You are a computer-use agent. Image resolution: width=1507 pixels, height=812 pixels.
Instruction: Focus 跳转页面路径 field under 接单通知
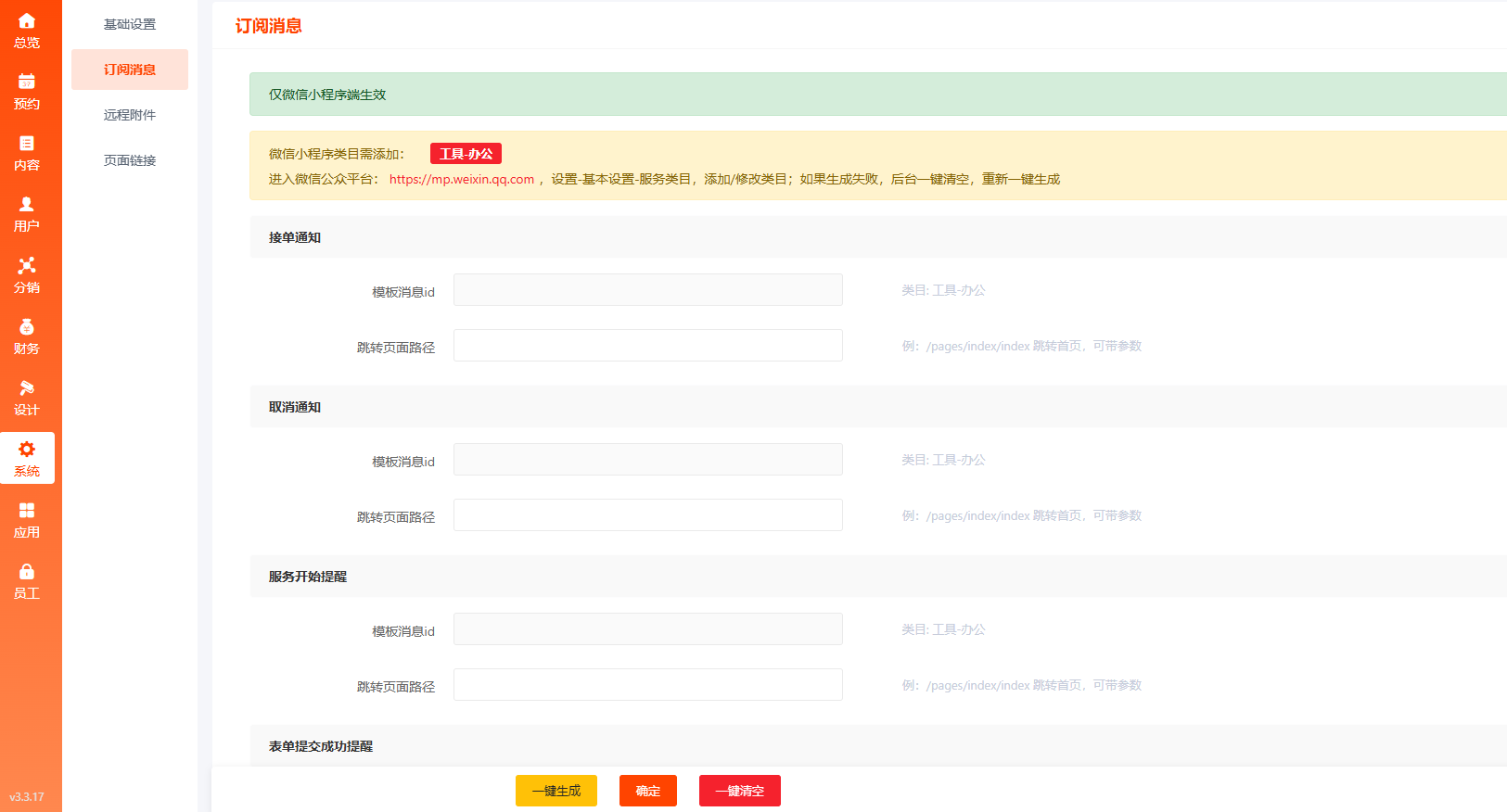[647, 346]
